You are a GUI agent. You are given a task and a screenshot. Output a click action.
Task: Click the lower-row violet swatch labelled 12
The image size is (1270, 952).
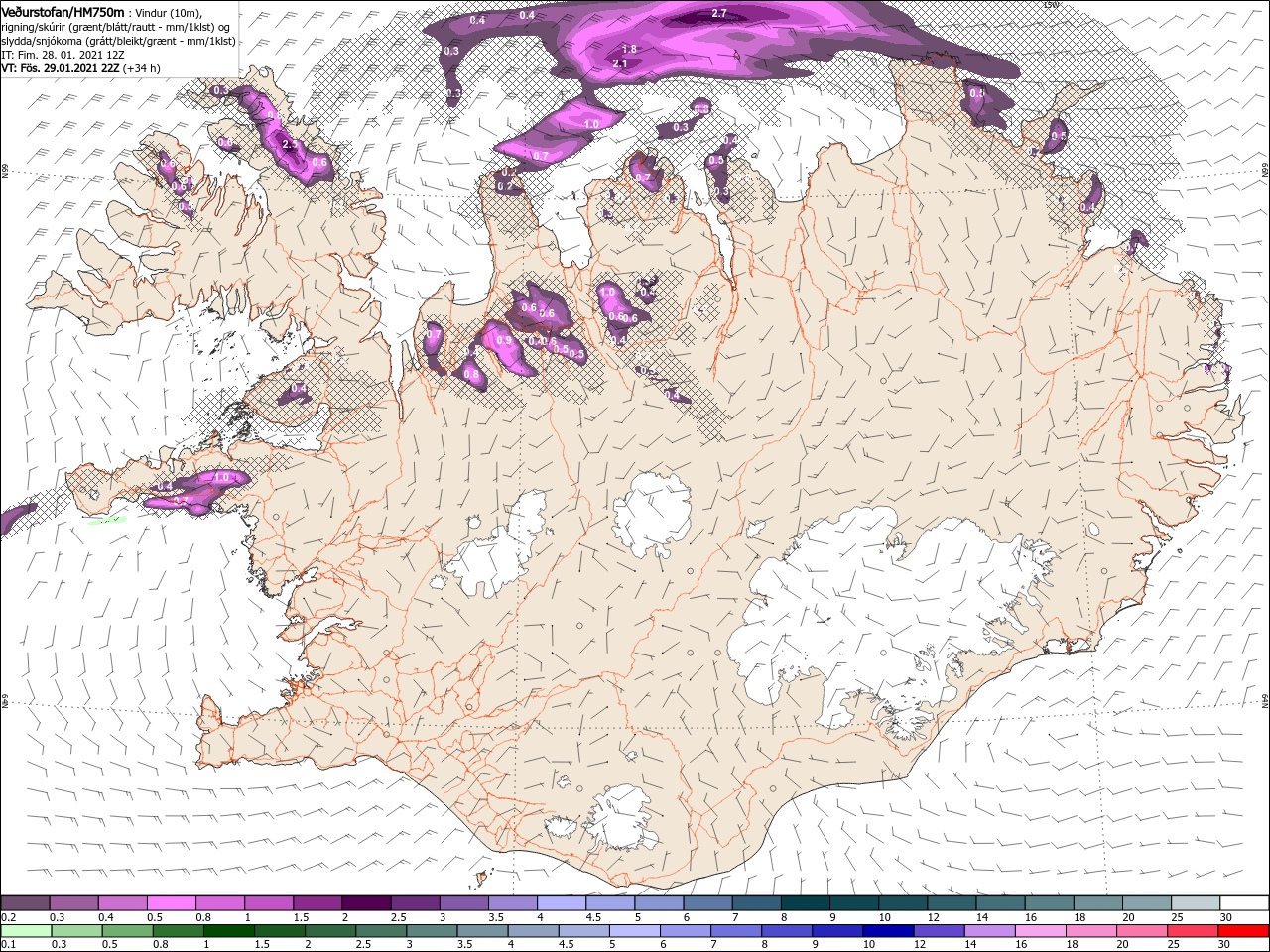coord(939,931)
